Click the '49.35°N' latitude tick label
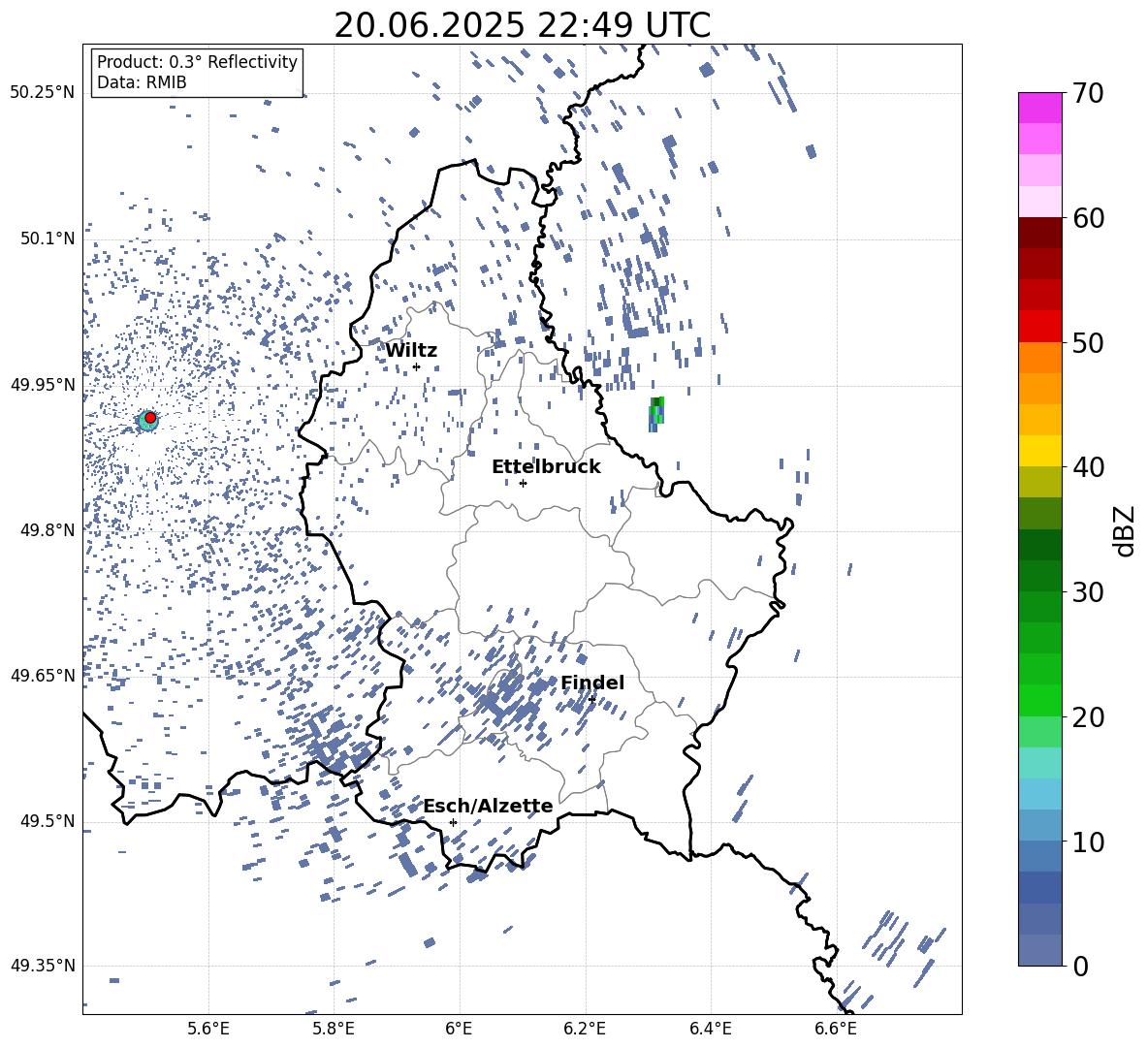The height and width of the screenshot is (1048, 1148). 43,966
